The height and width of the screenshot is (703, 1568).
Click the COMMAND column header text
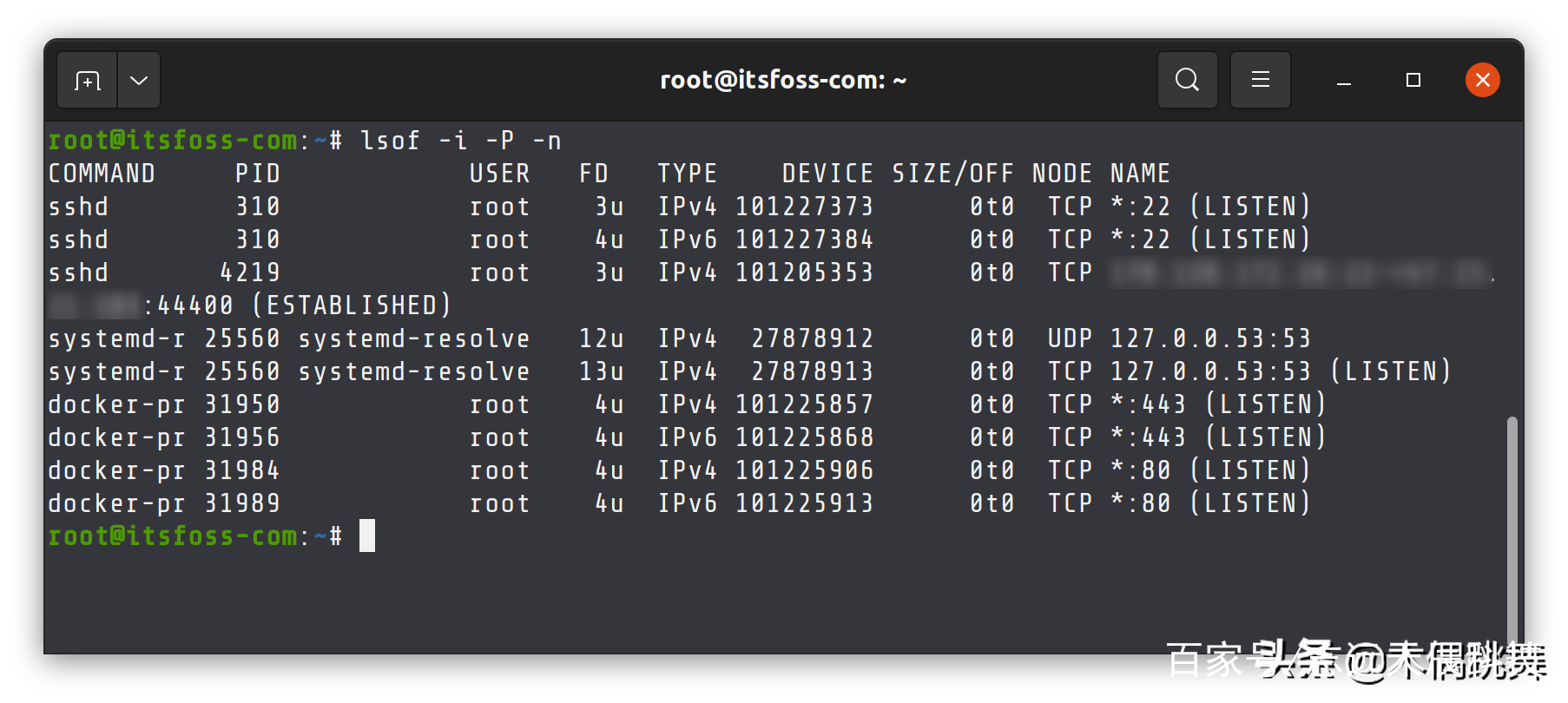pyautogui.click(x=102, y=174)
